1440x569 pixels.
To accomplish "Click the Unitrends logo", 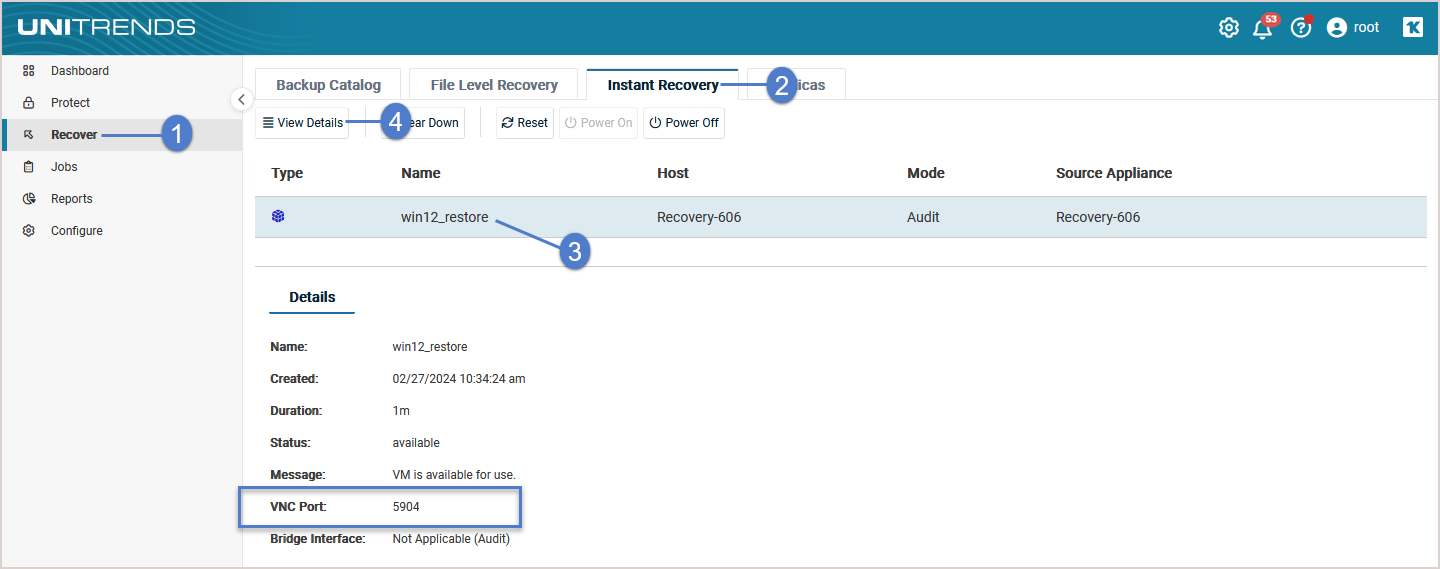I will pos(106,27).
